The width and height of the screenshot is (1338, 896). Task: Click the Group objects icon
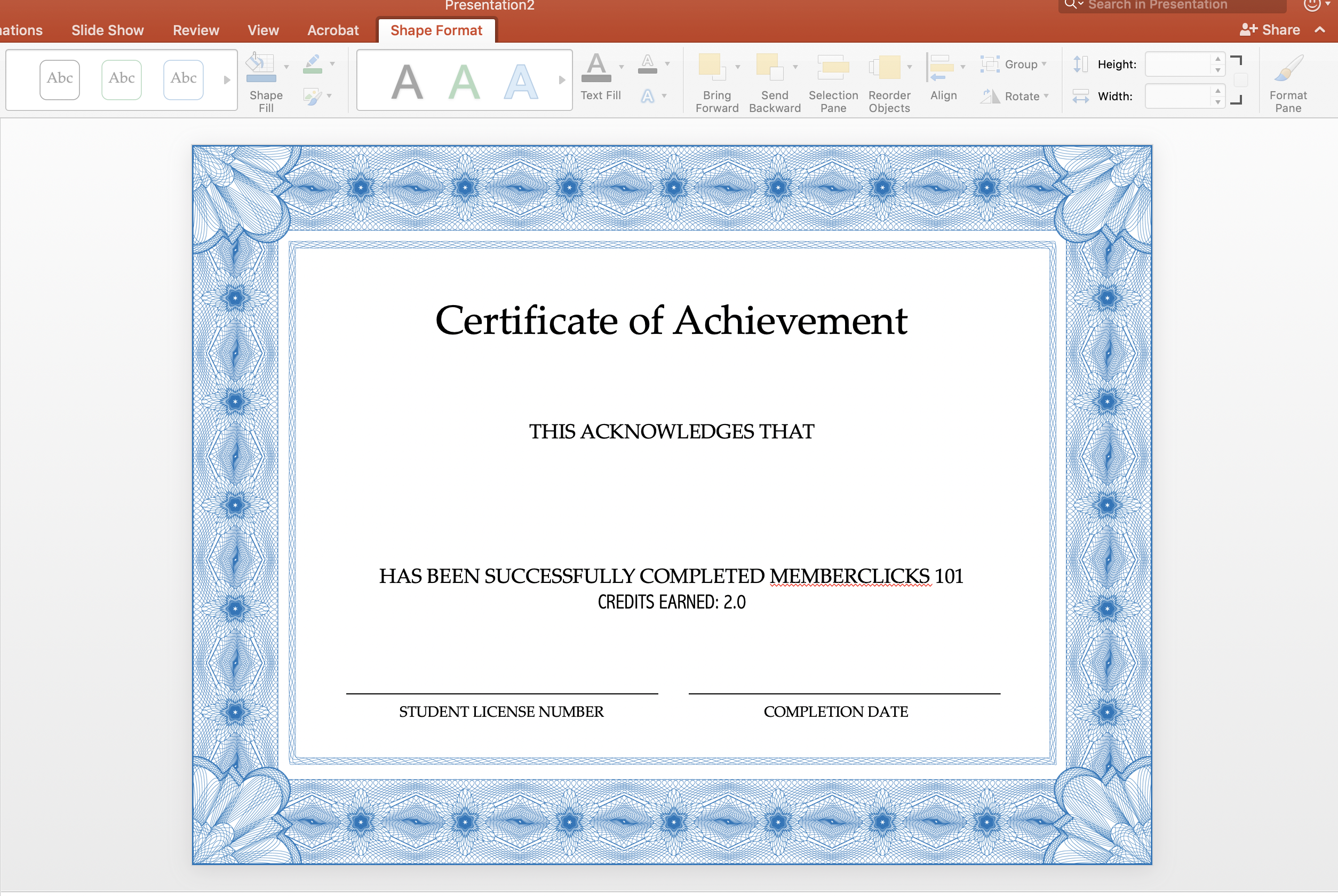(989, 64)
